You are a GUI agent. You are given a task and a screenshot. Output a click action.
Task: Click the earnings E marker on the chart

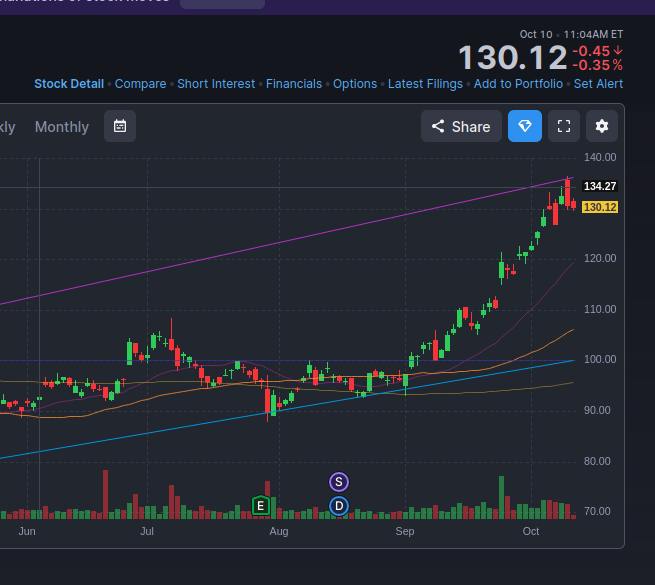(x=260, y=506)
